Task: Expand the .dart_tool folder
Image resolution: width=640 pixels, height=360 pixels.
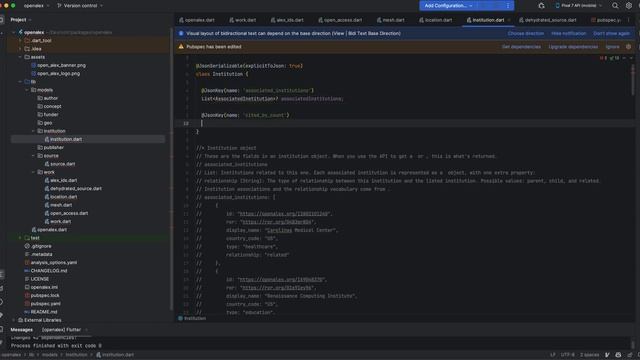Action: [20, 41]
